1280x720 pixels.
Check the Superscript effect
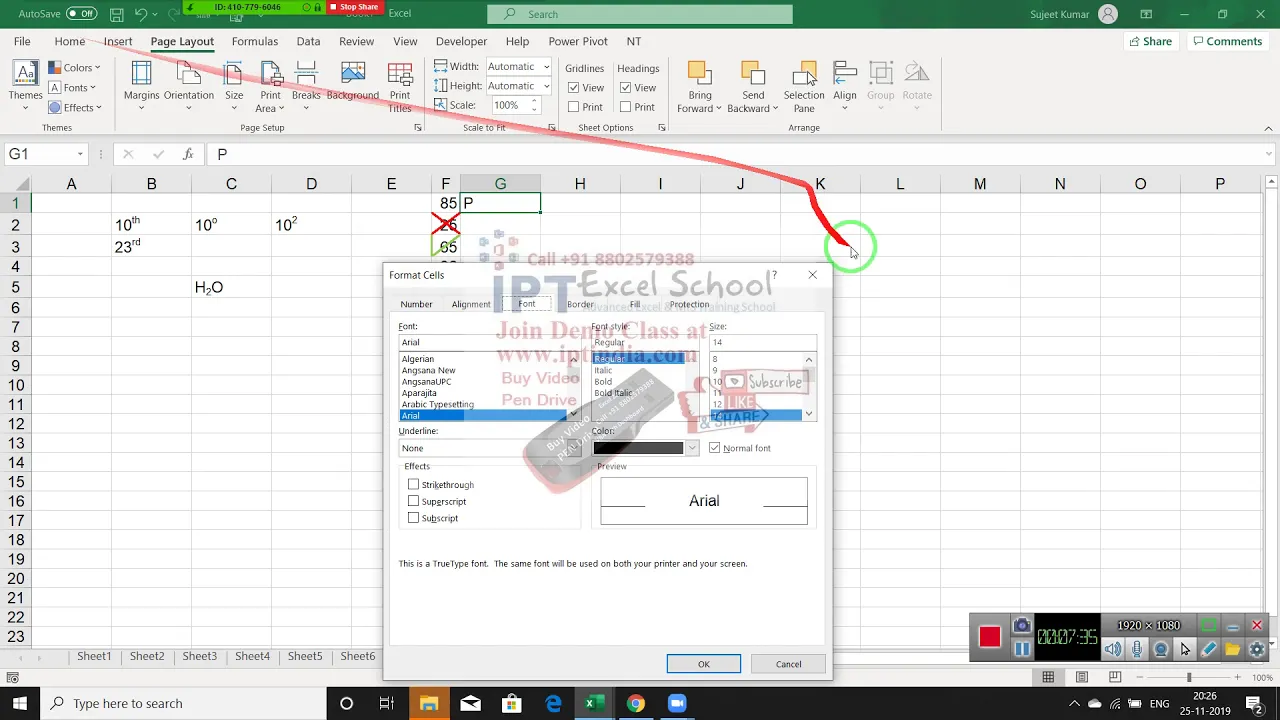(413, 501)
